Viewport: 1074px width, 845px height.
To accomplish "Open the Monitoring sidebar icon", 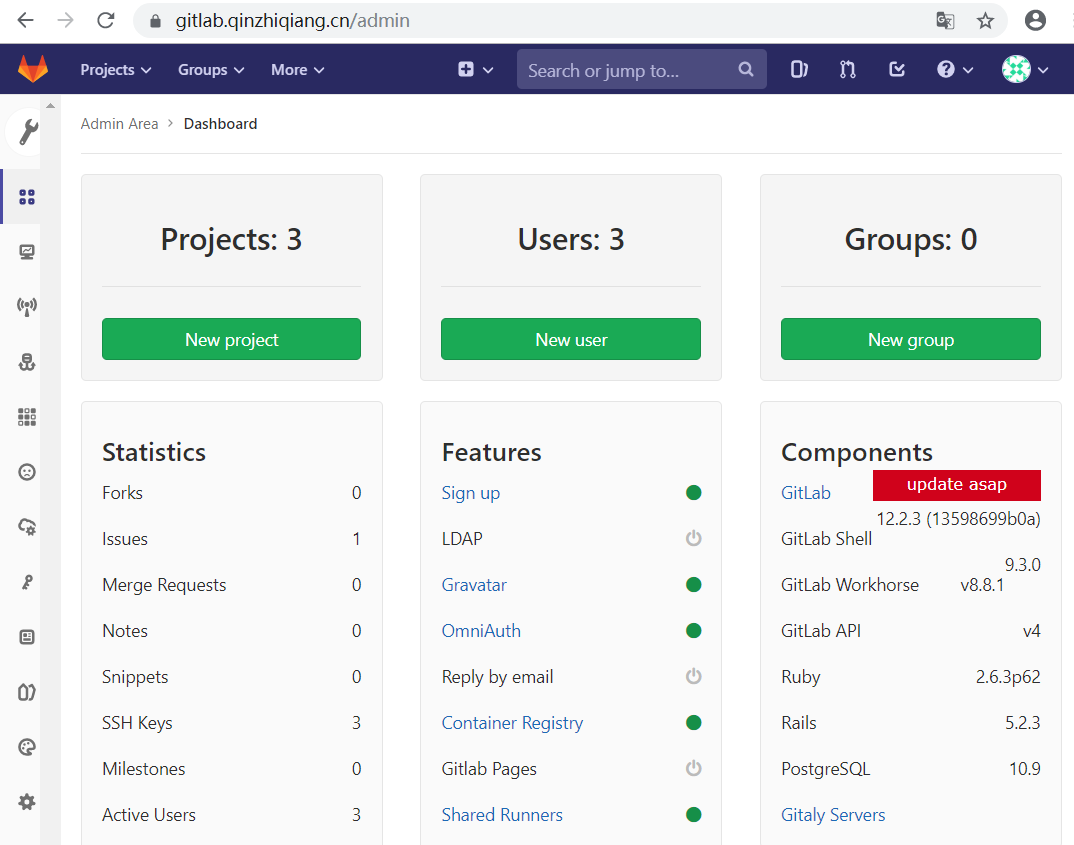I will click(x=27, y=252).
